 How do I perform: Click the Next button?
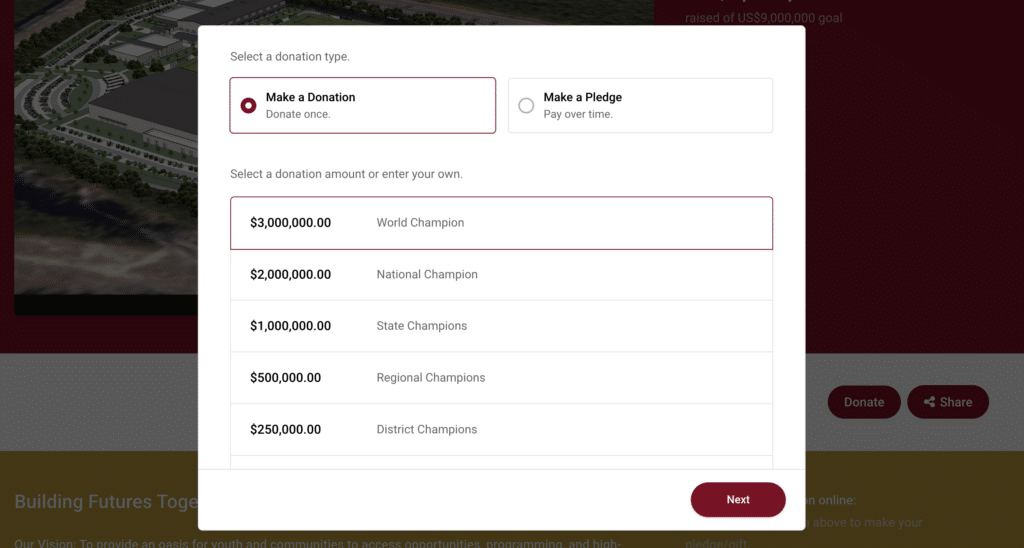coord(738,500)
